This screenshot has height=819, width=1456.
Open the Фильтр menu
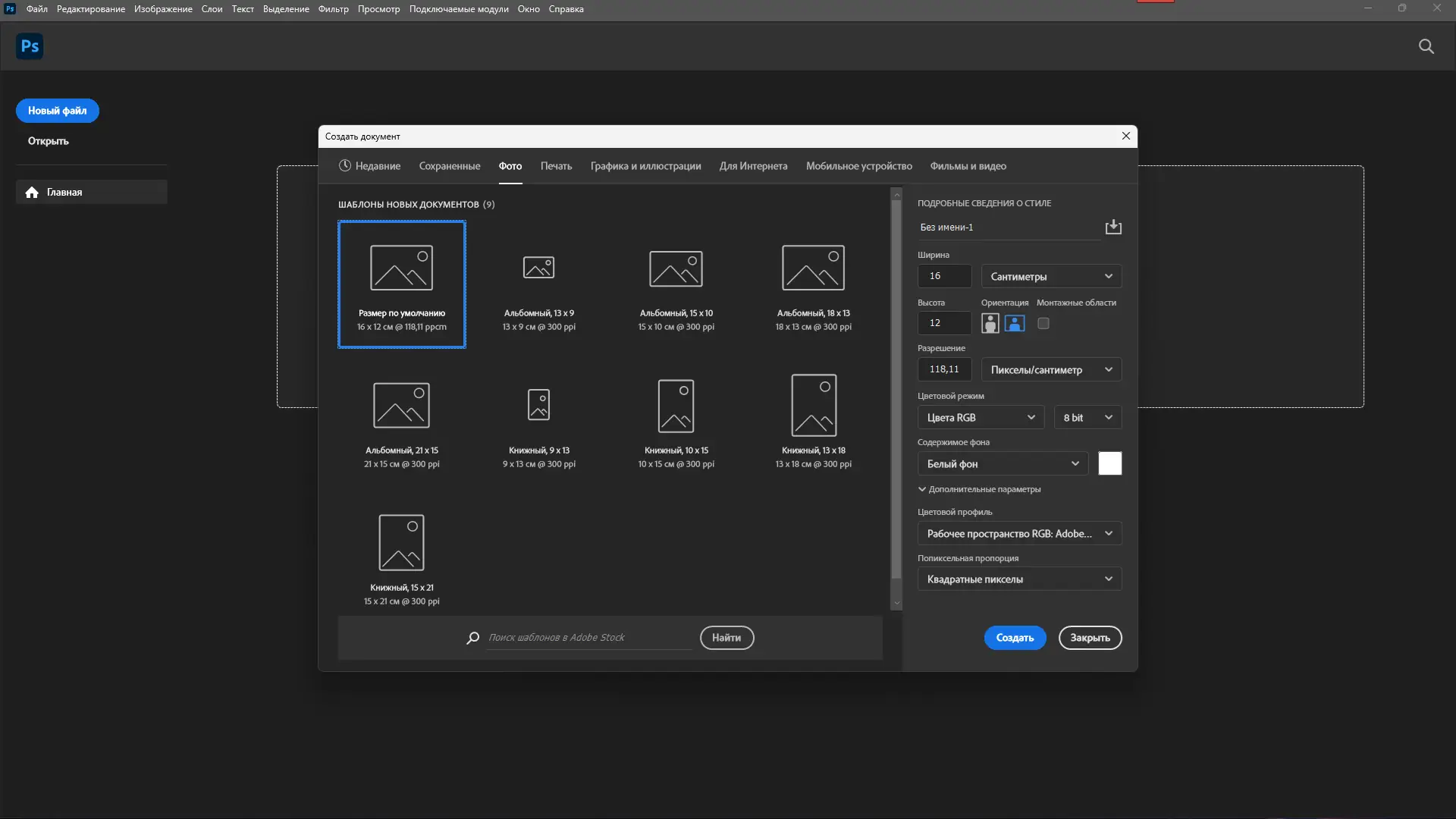pos(333,9)
